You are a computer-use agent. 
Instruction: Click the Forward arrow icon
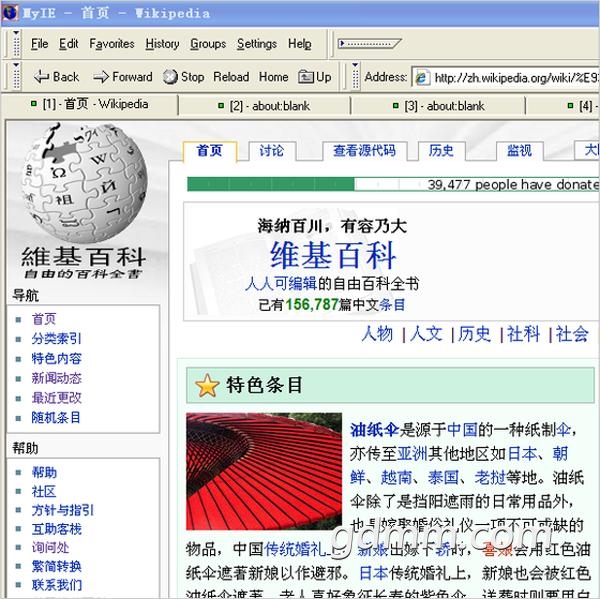(x=101, y=77)
